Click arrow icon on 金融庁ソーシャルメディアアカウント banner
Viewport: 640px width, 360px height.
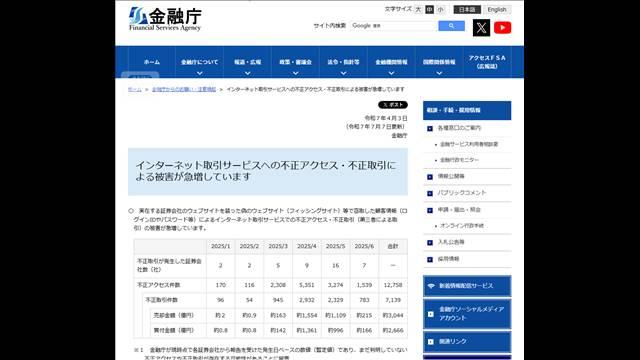point(431,314)
